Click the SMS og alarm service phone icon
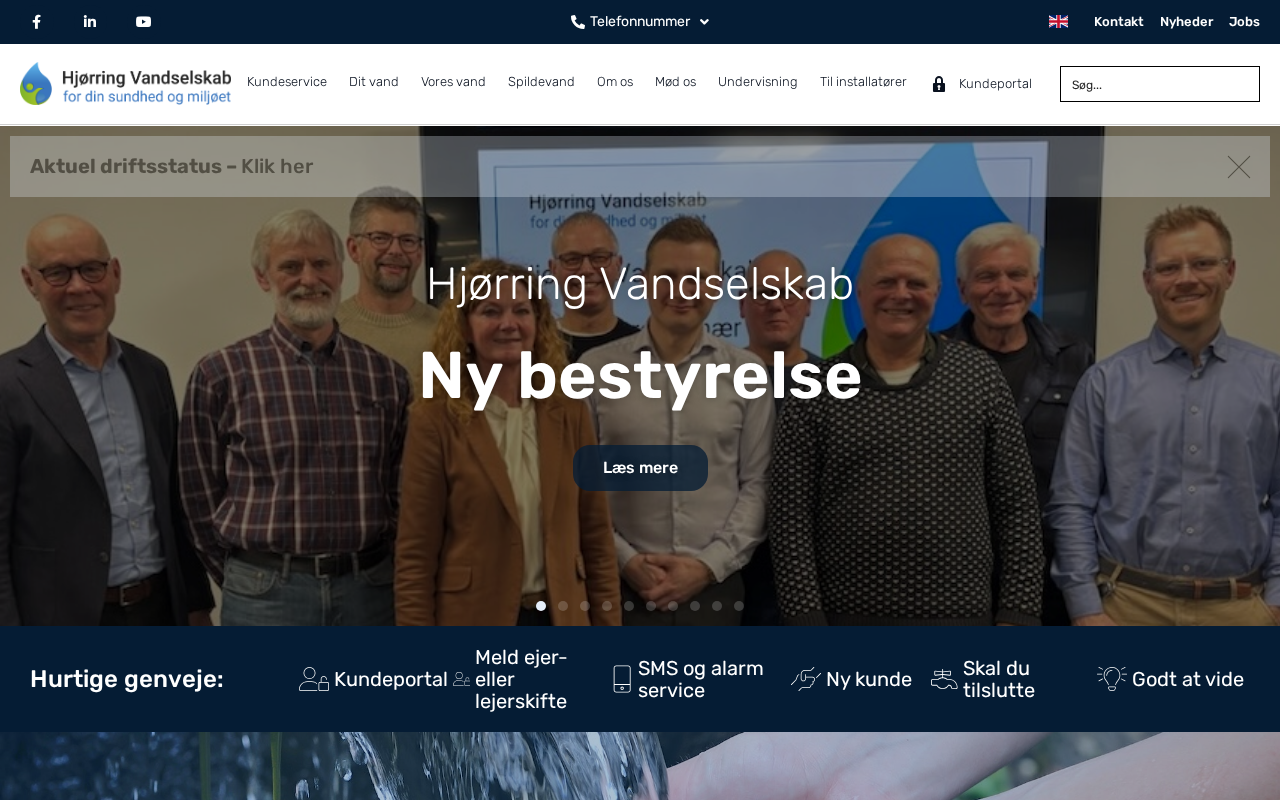The height and width of the screenshot is (800, 1280). (622, 679)
